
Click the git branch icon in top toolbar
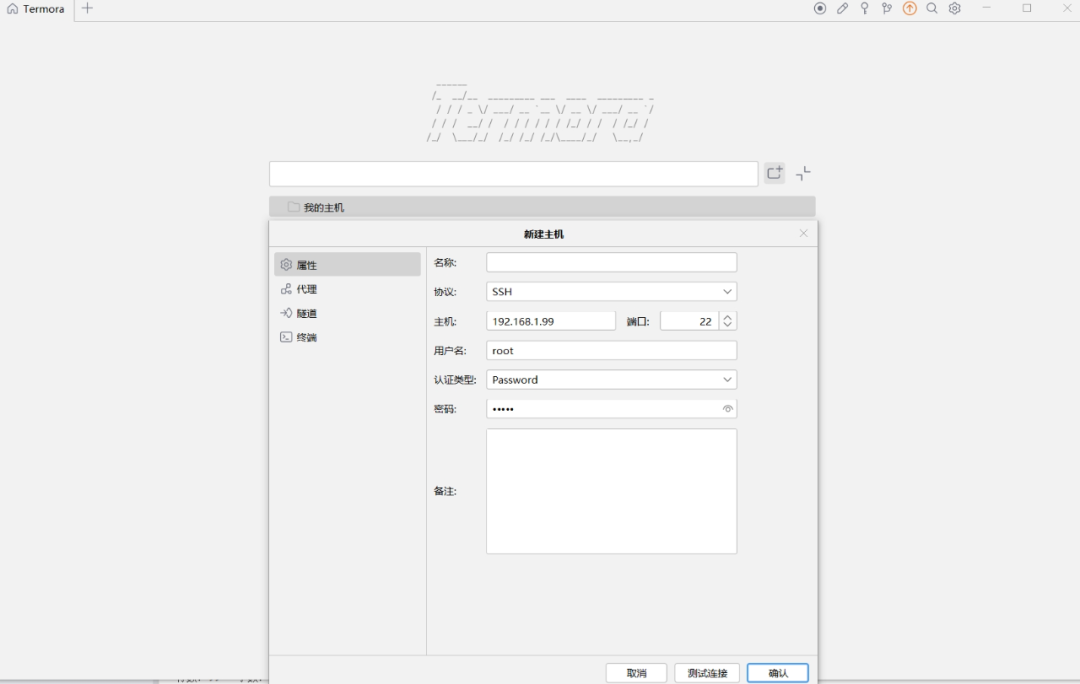887,8
